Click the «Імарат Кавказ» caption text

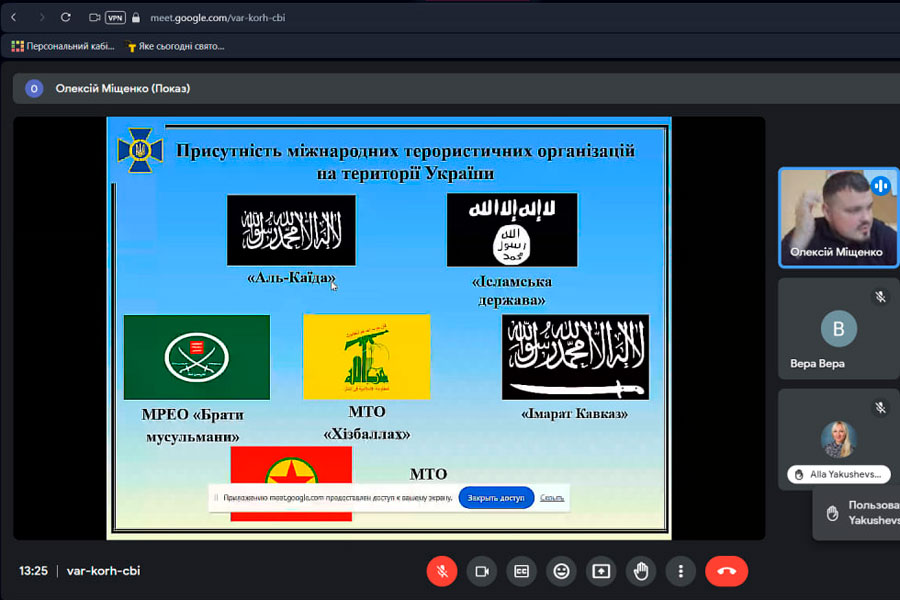(575, 413)
